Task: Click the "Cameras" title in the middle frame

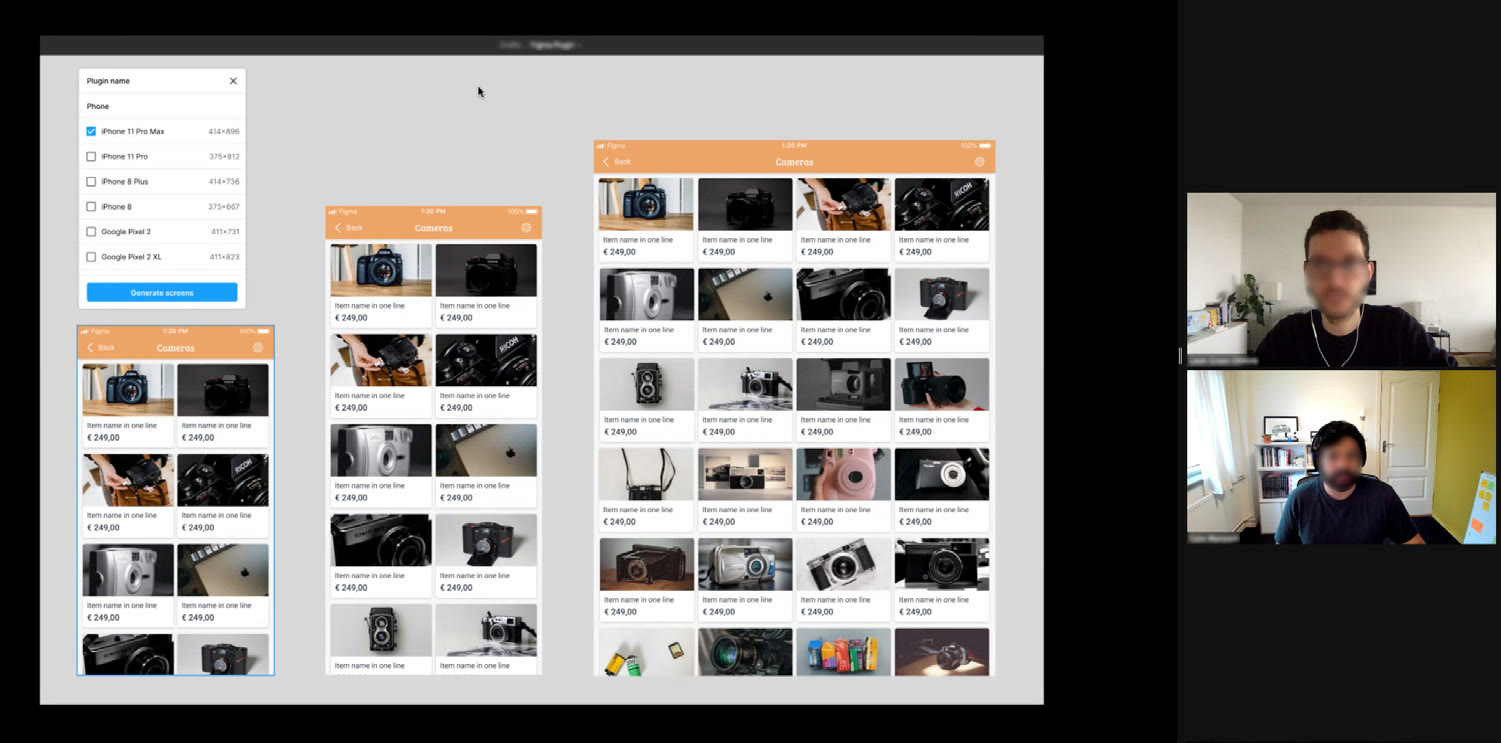Action: (x=434, y=228)
